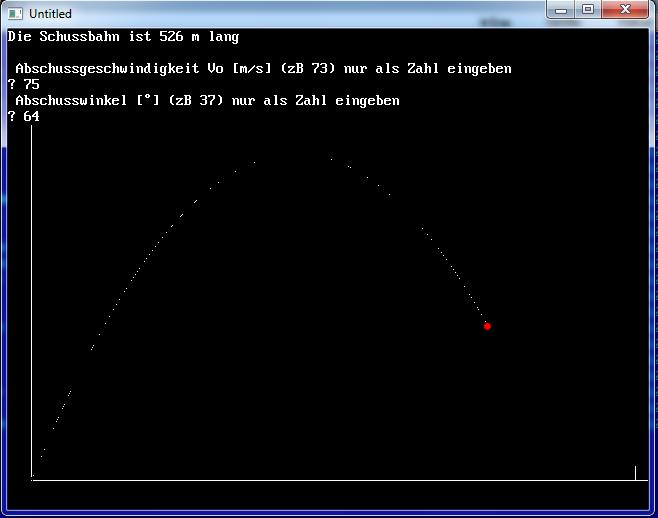Click the entered value '? 75'

[x=24, y=84]
